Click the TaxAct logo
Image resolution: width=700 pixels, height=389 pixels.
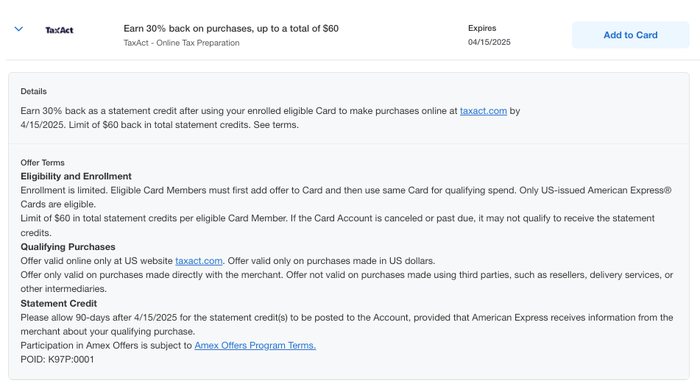click(59, 30)
